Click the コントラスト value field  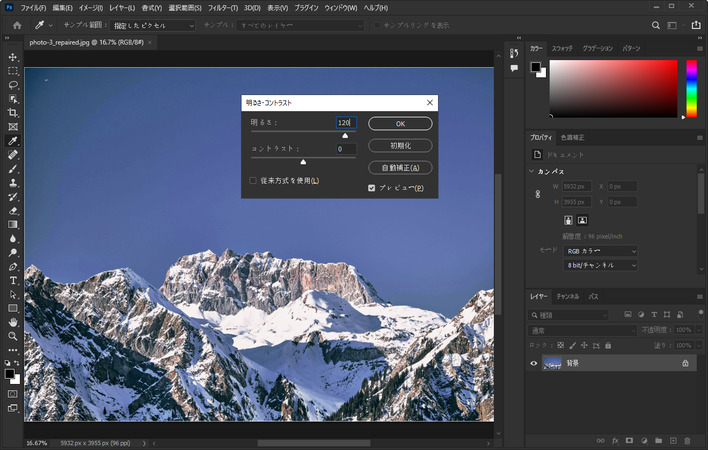click(x=346, y=149)
